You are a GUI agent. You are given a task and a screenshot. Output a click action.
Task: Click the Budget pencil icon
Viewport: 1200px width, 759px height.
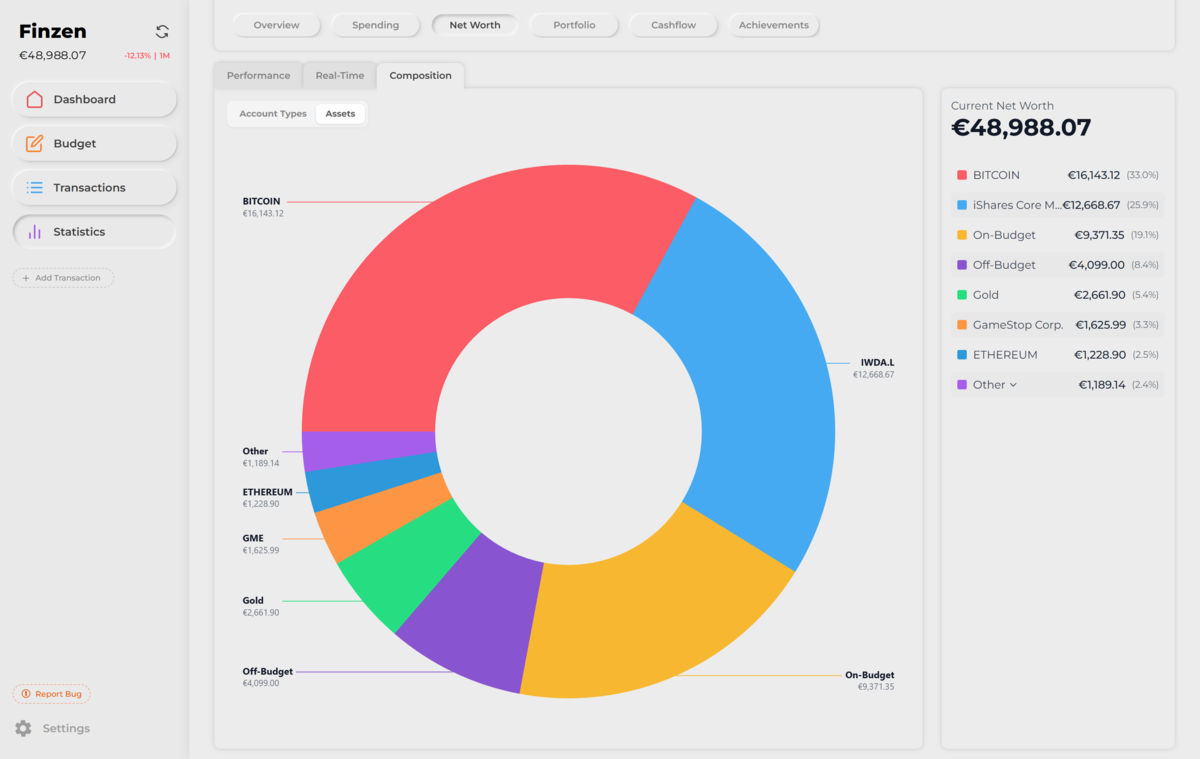pos(34,143)
